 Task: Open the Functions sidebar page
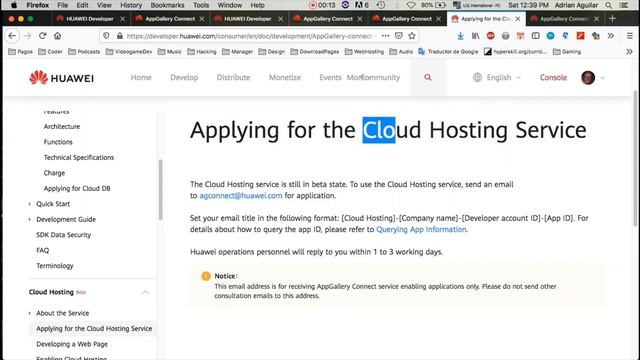[x=58, y=142]
